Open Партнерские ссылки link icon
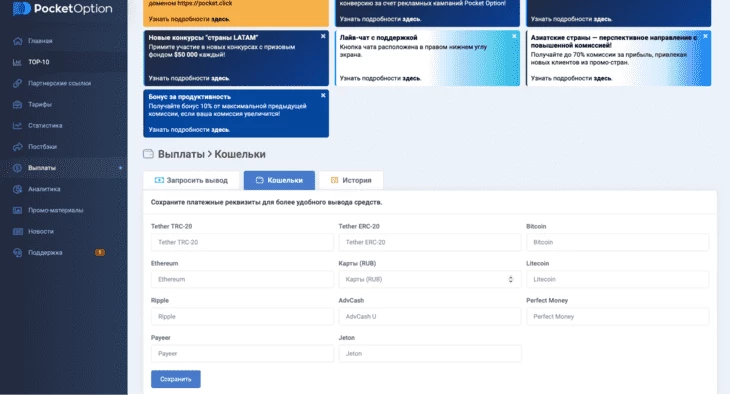The width and height of the screenshot is (730, 395). (18, 83)
